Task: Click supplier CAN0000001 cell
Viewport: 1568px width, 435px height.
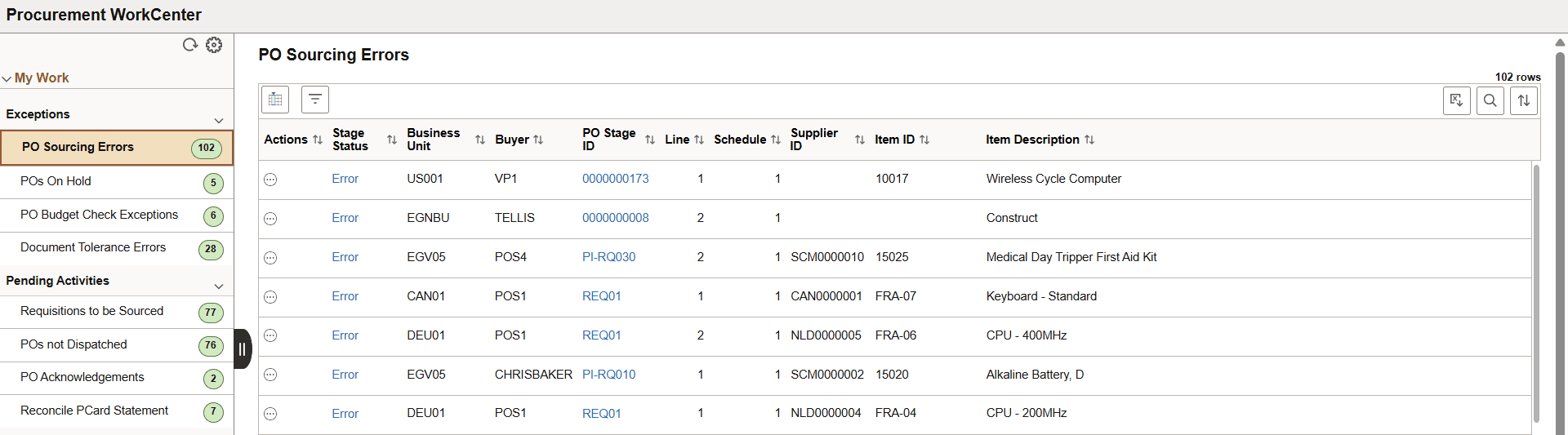Action: point(826,296)
